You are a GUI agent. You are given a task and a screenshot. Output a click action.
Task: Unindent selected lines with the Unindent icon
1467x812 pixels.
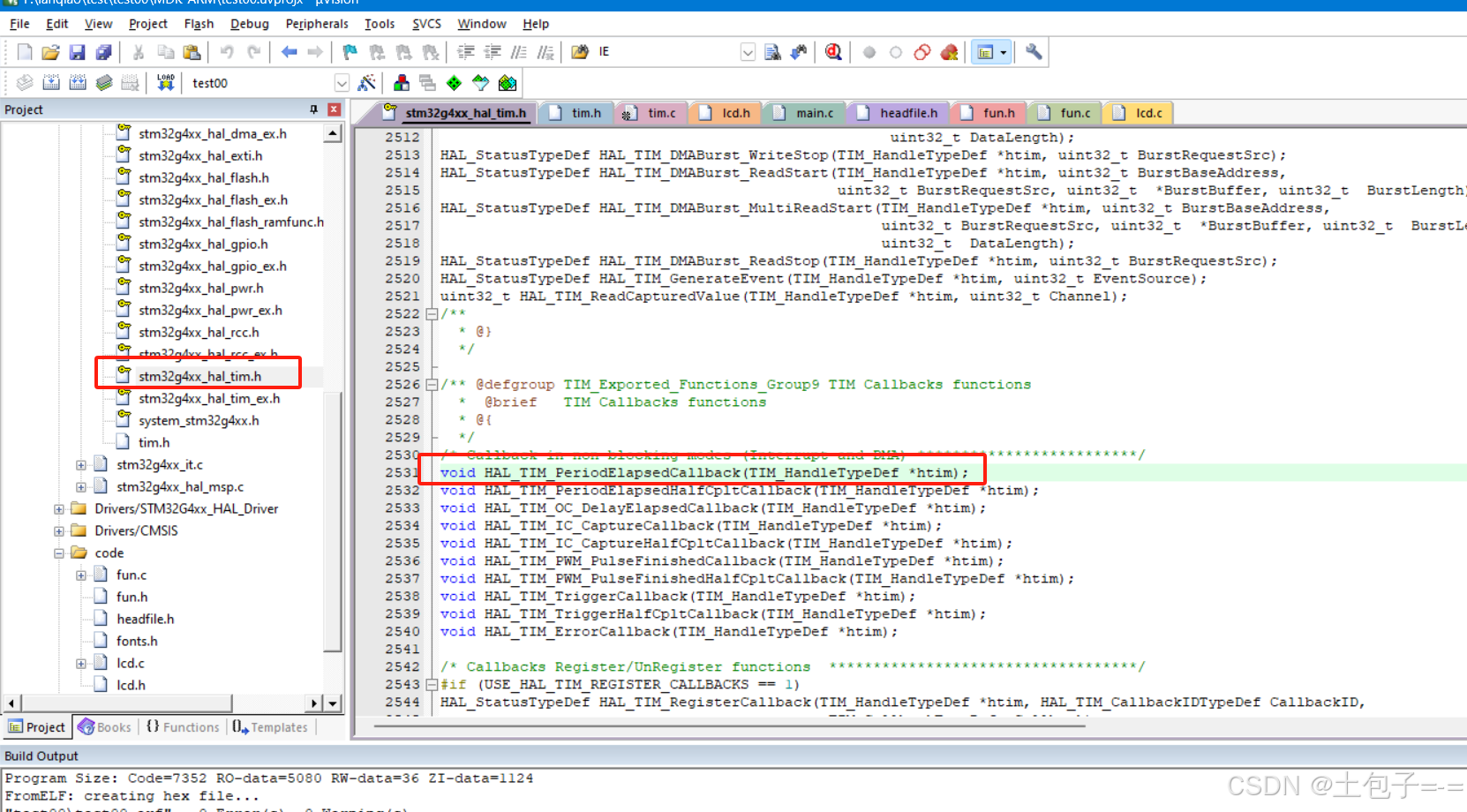tap(493, 52)
